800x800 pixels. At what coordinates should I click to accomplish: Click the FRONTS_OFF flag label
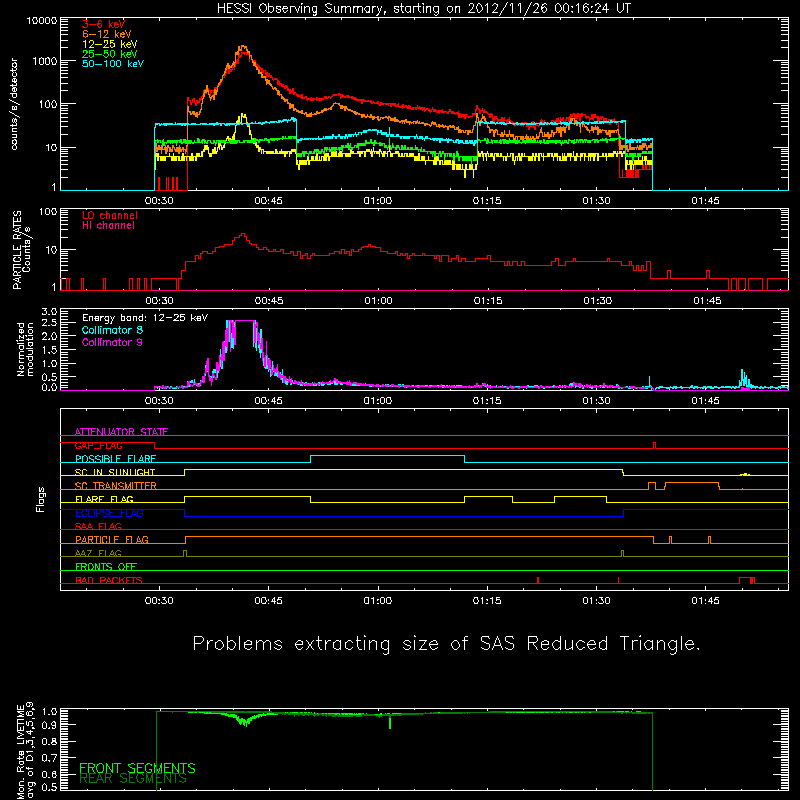coord(106,567)
